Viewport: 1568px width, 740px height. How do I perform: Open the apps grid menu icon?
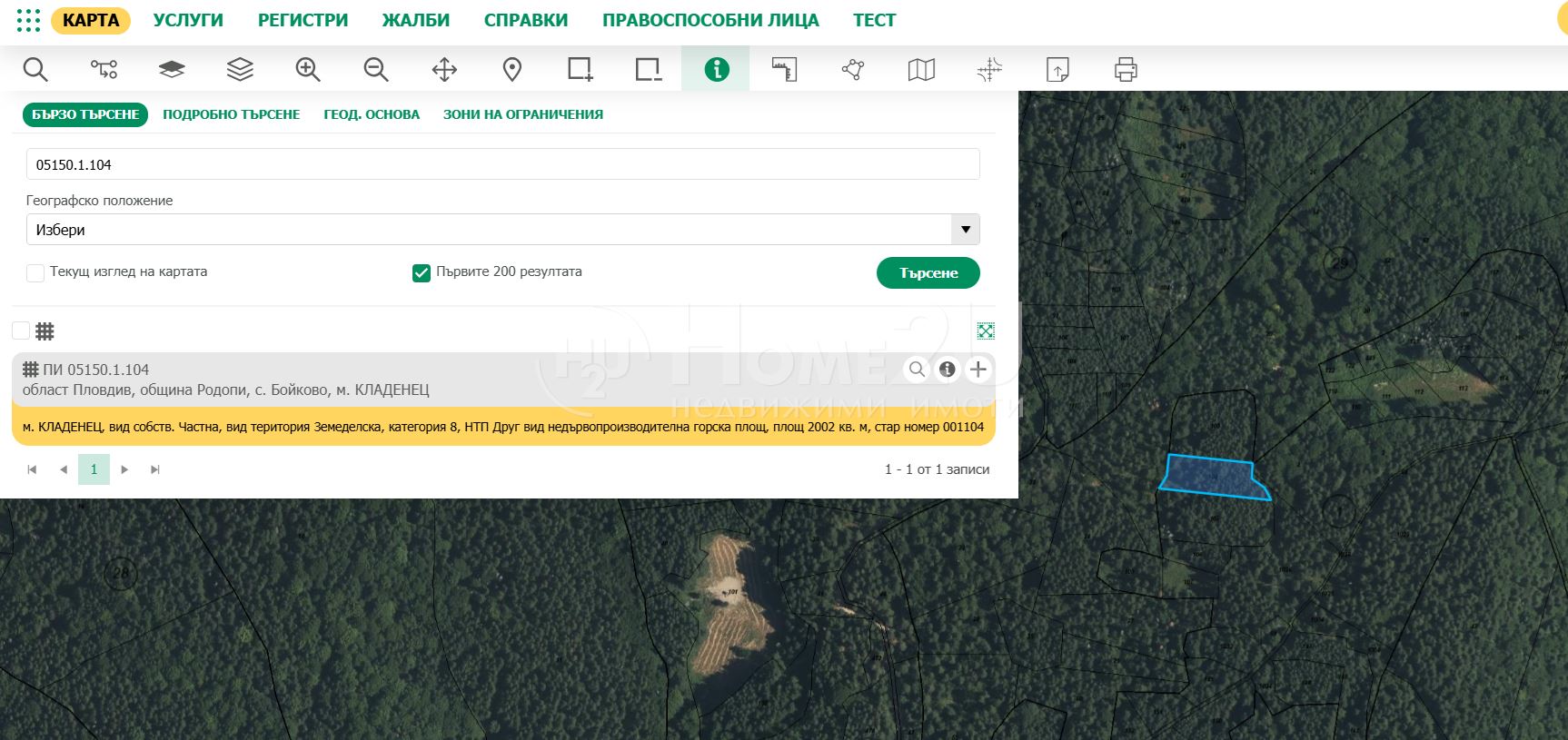(x=28, y=20)
